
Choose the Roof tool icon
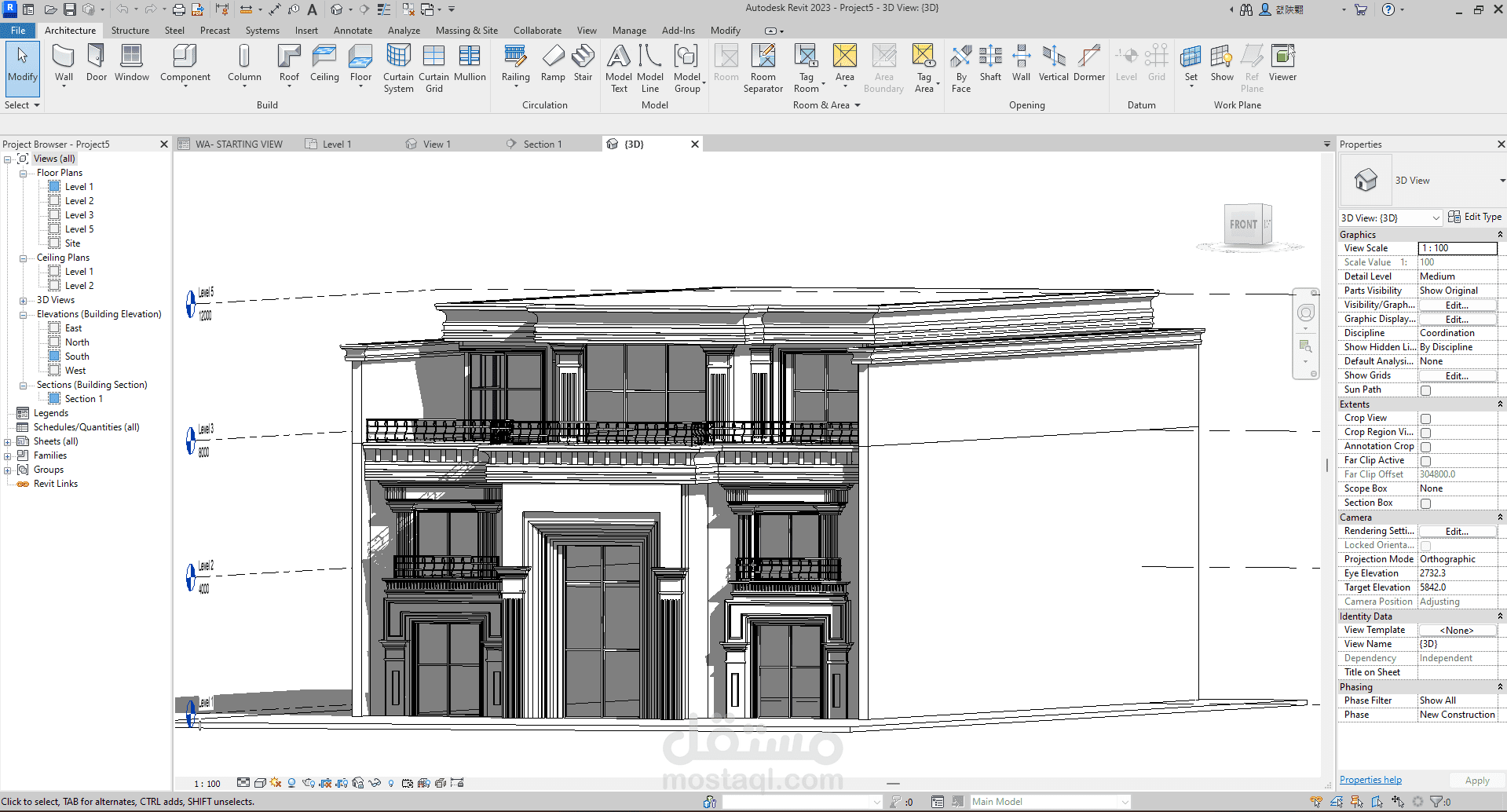289,57
